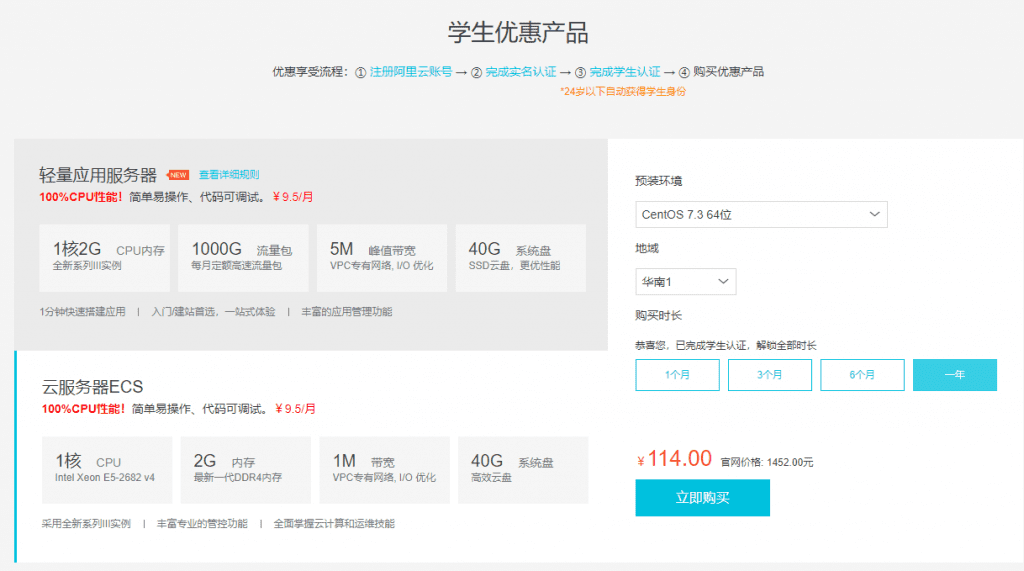1024x571 pixels.
Task: Open the 地域 华南1 dropdown
Action: click(x=685, y=282)
